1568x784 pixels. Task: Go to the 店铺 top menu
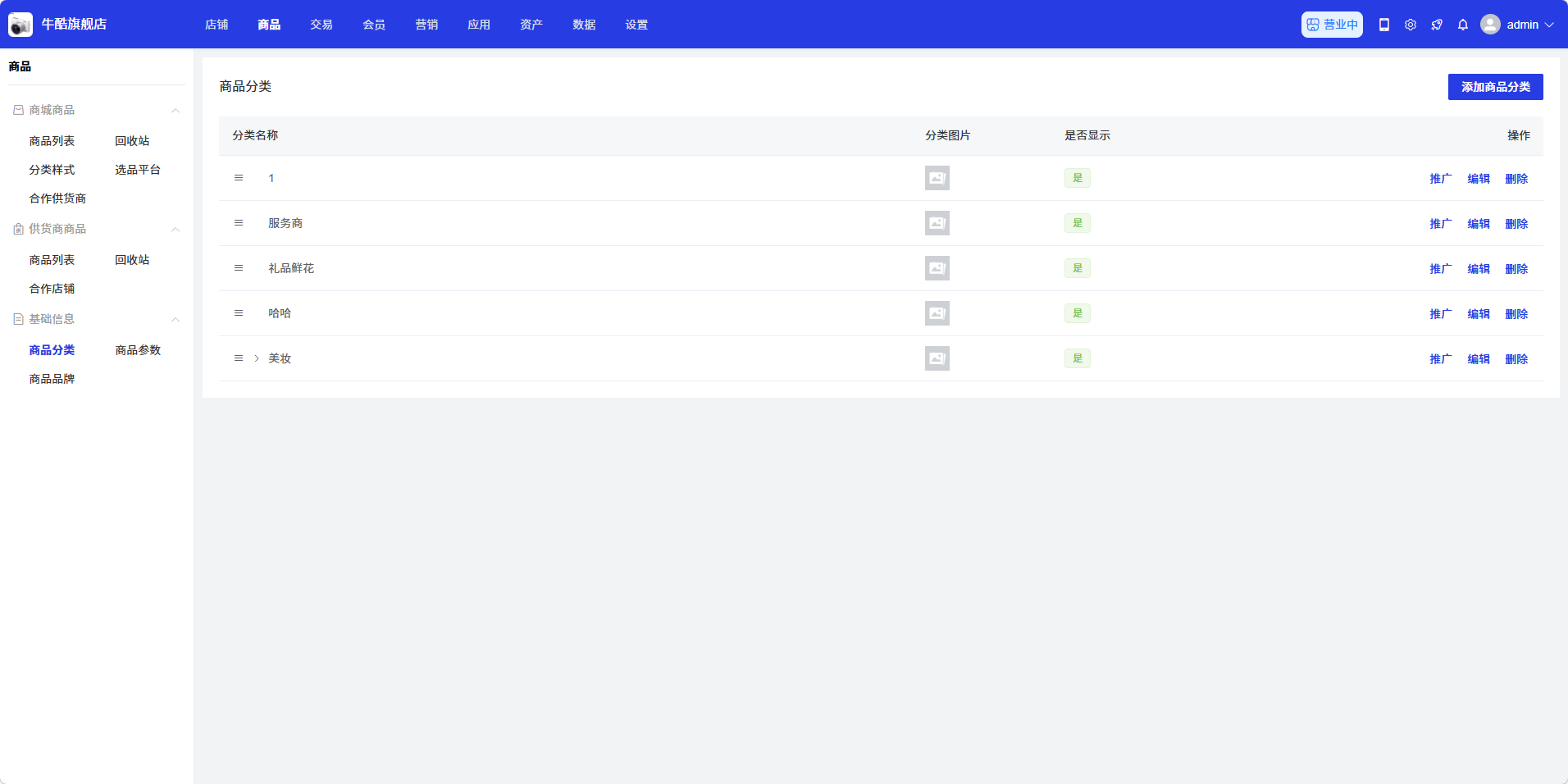(x=217, y=25)
